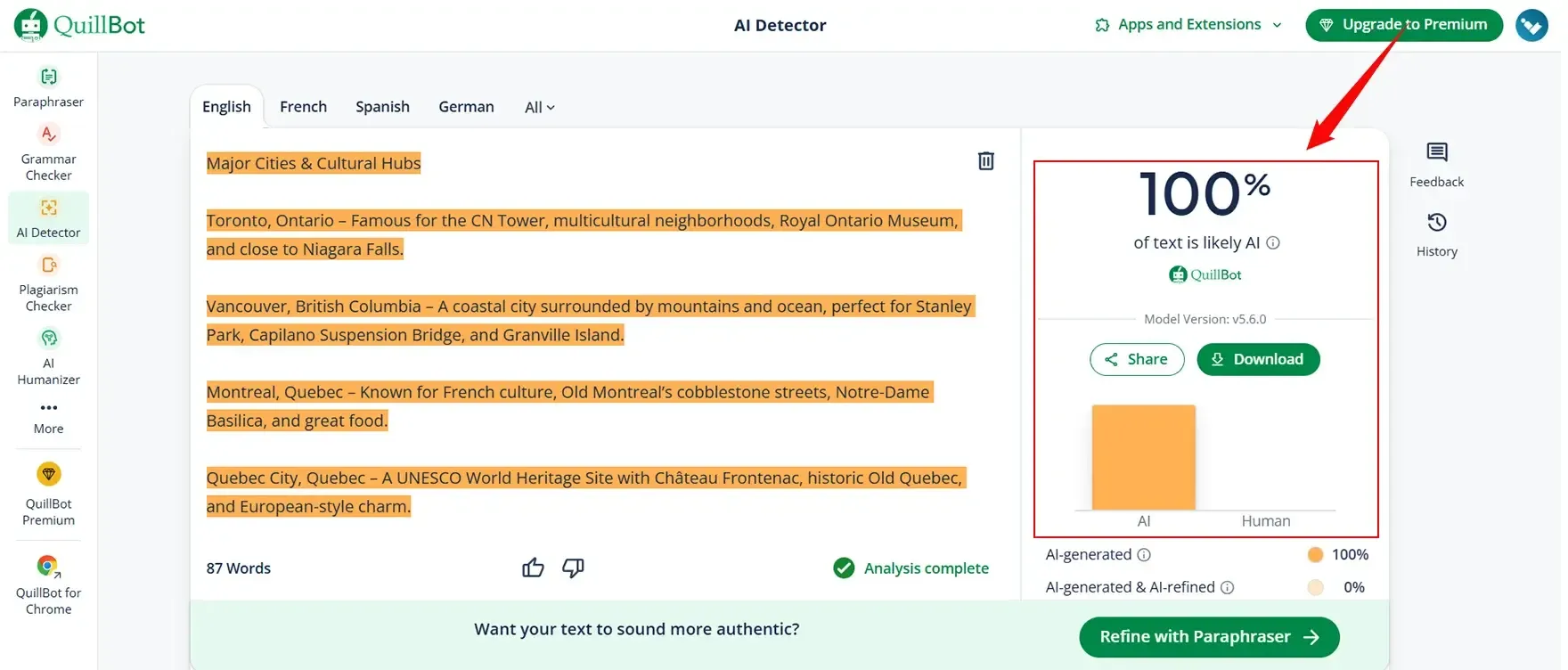The height and width of the screenshot is (670, 1568).
Task: Expand the Apps and Extensions dropdown
Action: 1188,25
